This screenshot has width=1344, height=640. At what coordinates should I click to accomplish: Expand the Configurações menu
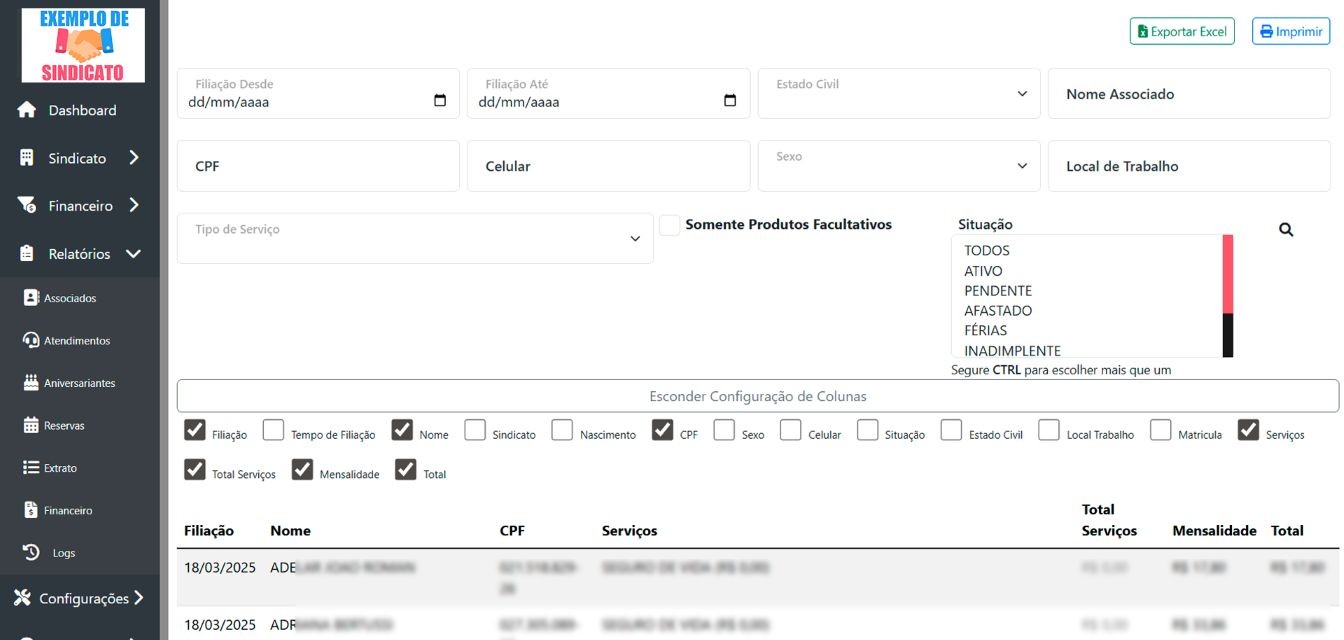click(x=78, y=598)
